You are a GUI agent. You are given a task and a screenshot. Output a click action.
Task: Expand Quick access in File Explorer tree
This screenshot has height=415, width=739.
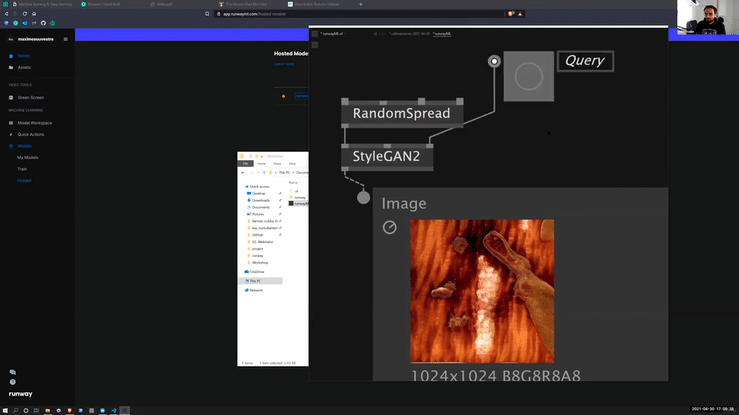point(243,186)
